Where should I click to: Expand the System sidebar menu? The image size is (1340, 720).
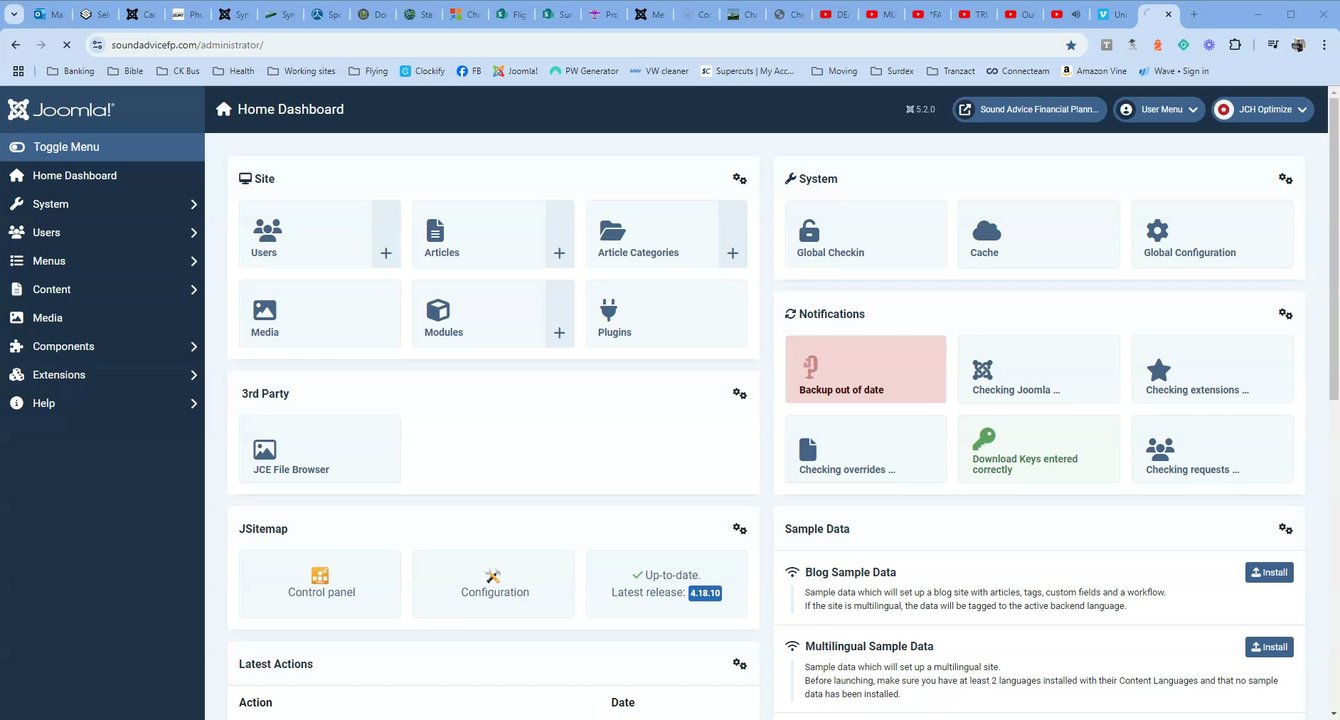pos(102,204)
